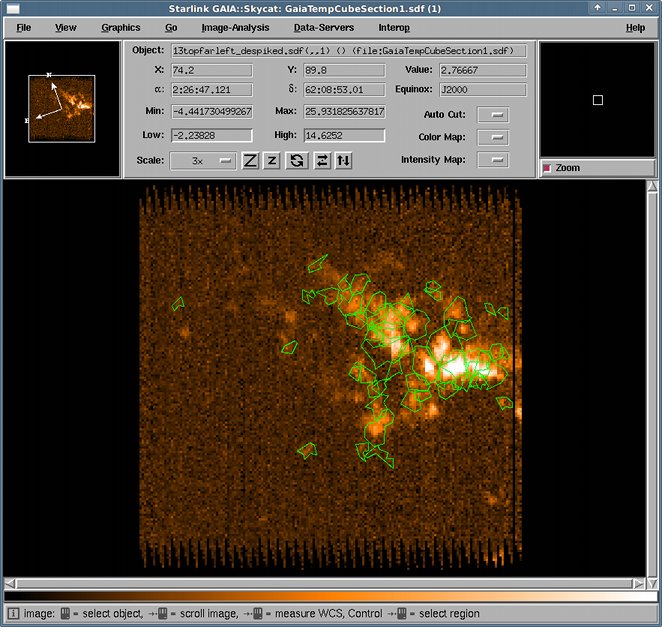Screen dimensions: 662x627
Task: Click the flip horizontal arrows icon
Action: (x=322, y=160)
